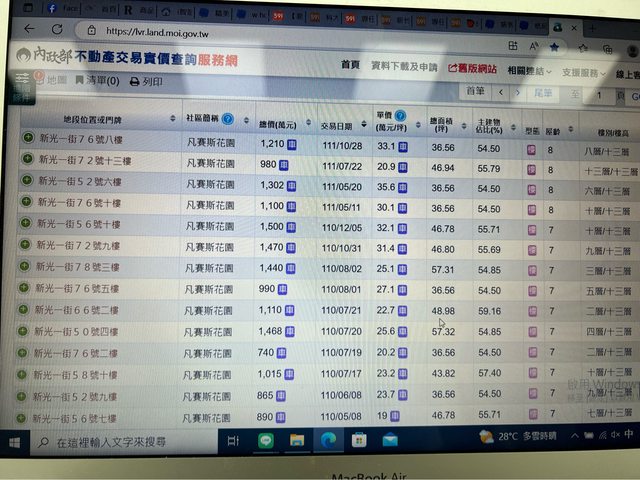Open 資料下載及申請 menu item
Image resolution: width=640 pixels, height=480 pixels.
click(404, 66)
